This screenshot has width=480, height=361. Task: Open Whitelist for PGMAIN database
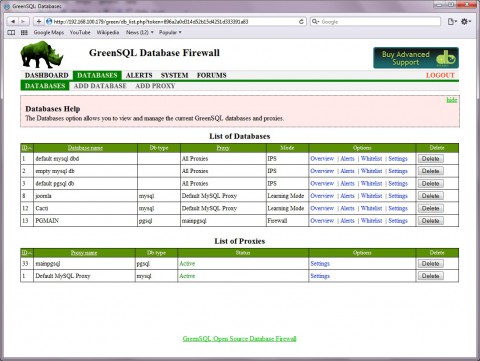pos(371,221)
